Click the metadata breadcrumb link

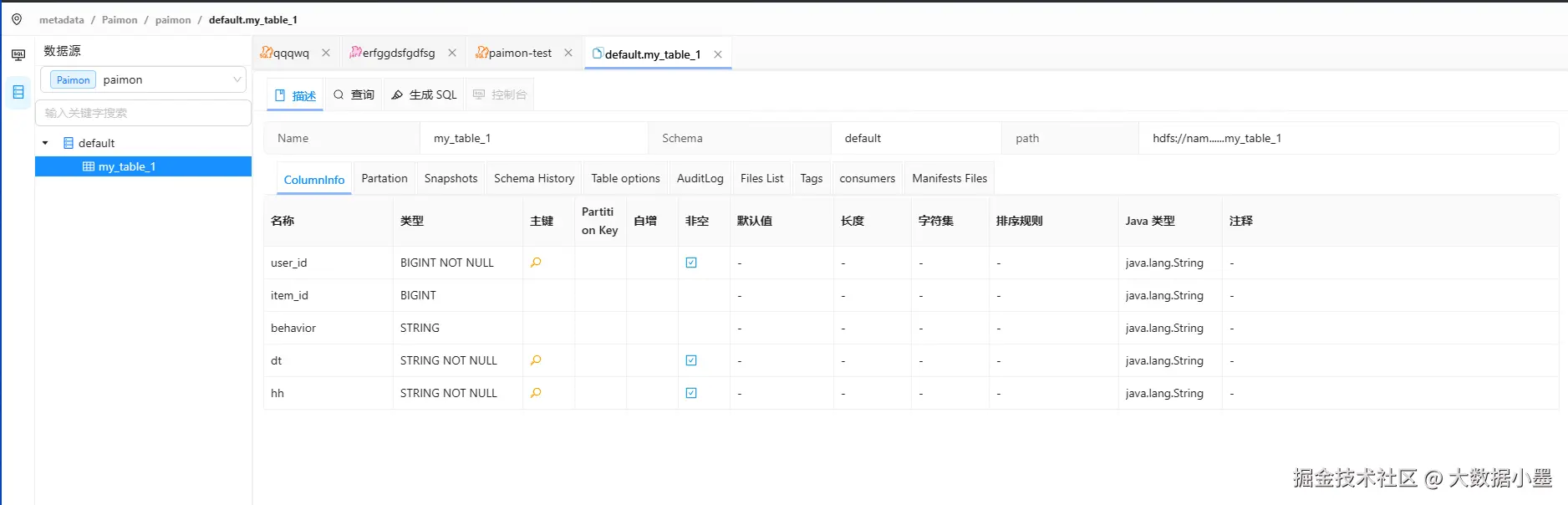(x=62, y=19)
